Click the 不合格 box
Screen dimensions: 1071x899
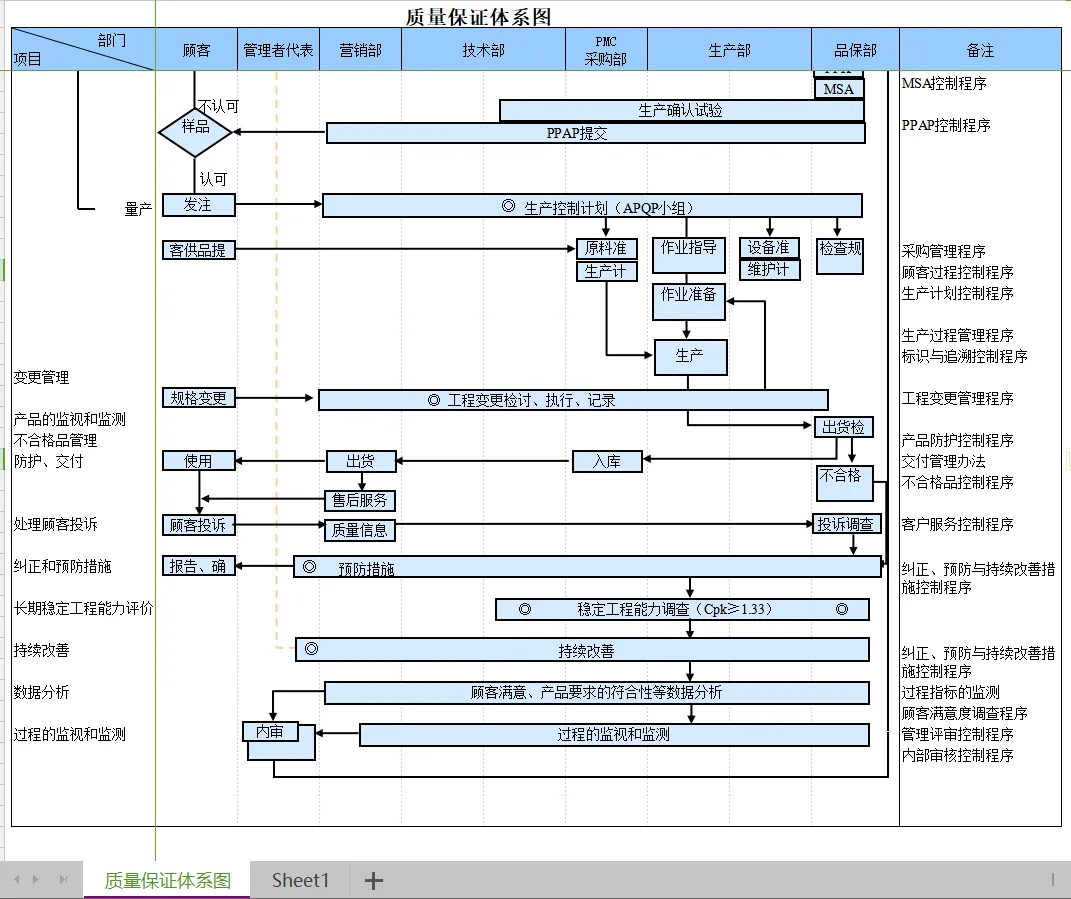pos(845,483)
